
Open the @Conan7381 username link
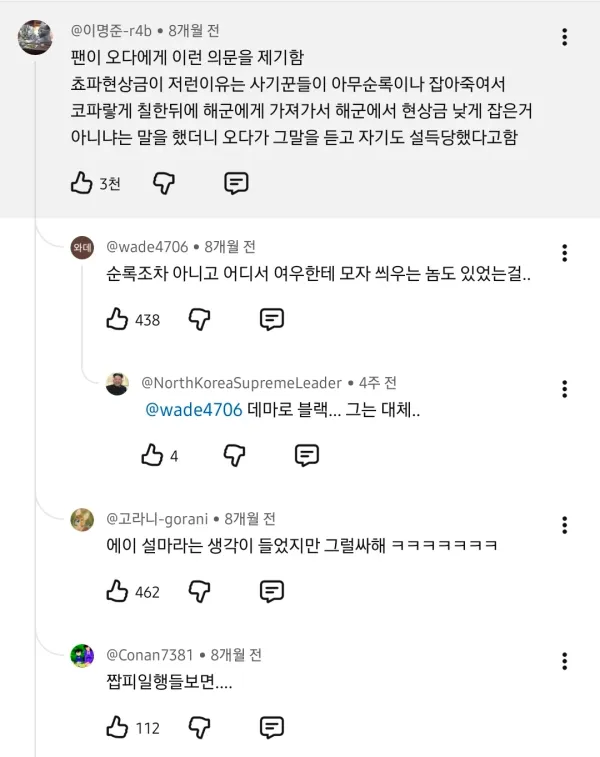pyautogui.click(x=150, y=655)
